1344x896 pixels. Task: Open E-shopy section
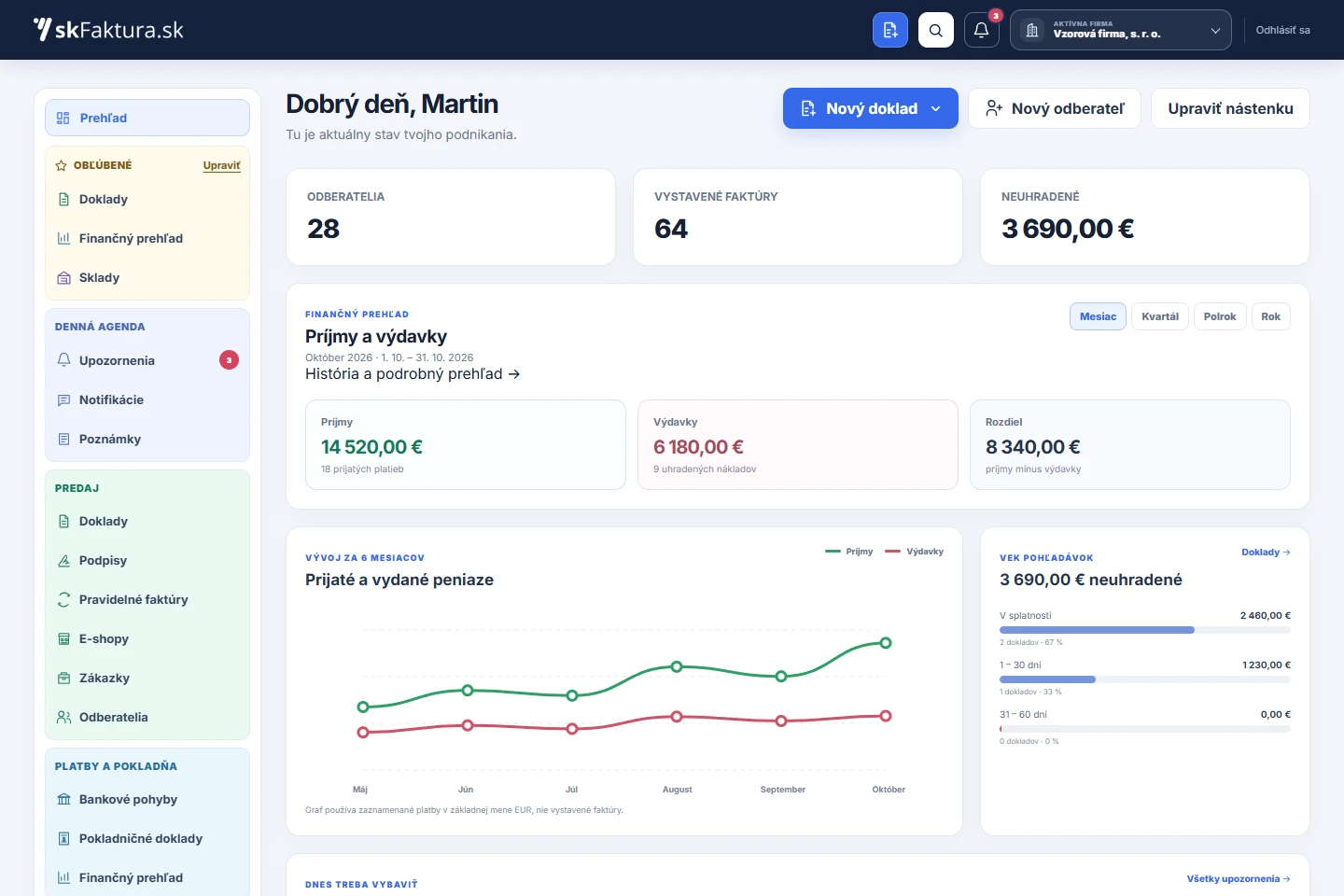point(147,638)
